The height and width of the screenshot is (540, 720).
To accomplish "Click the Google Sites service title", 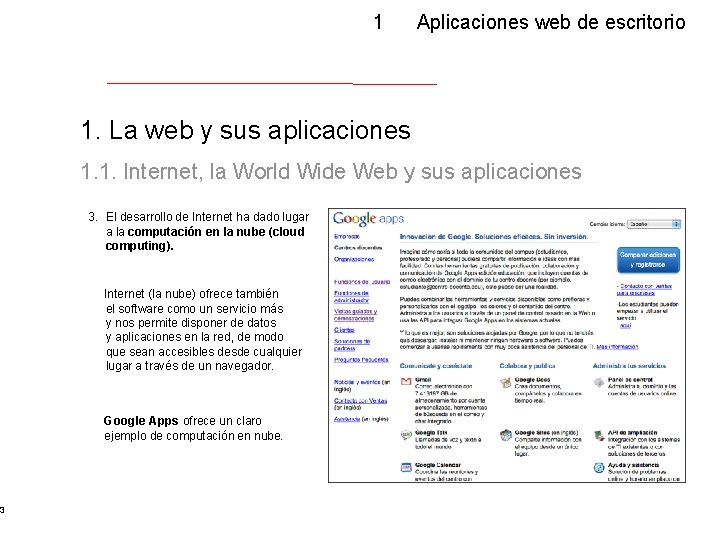I will (x=532, y=433).
